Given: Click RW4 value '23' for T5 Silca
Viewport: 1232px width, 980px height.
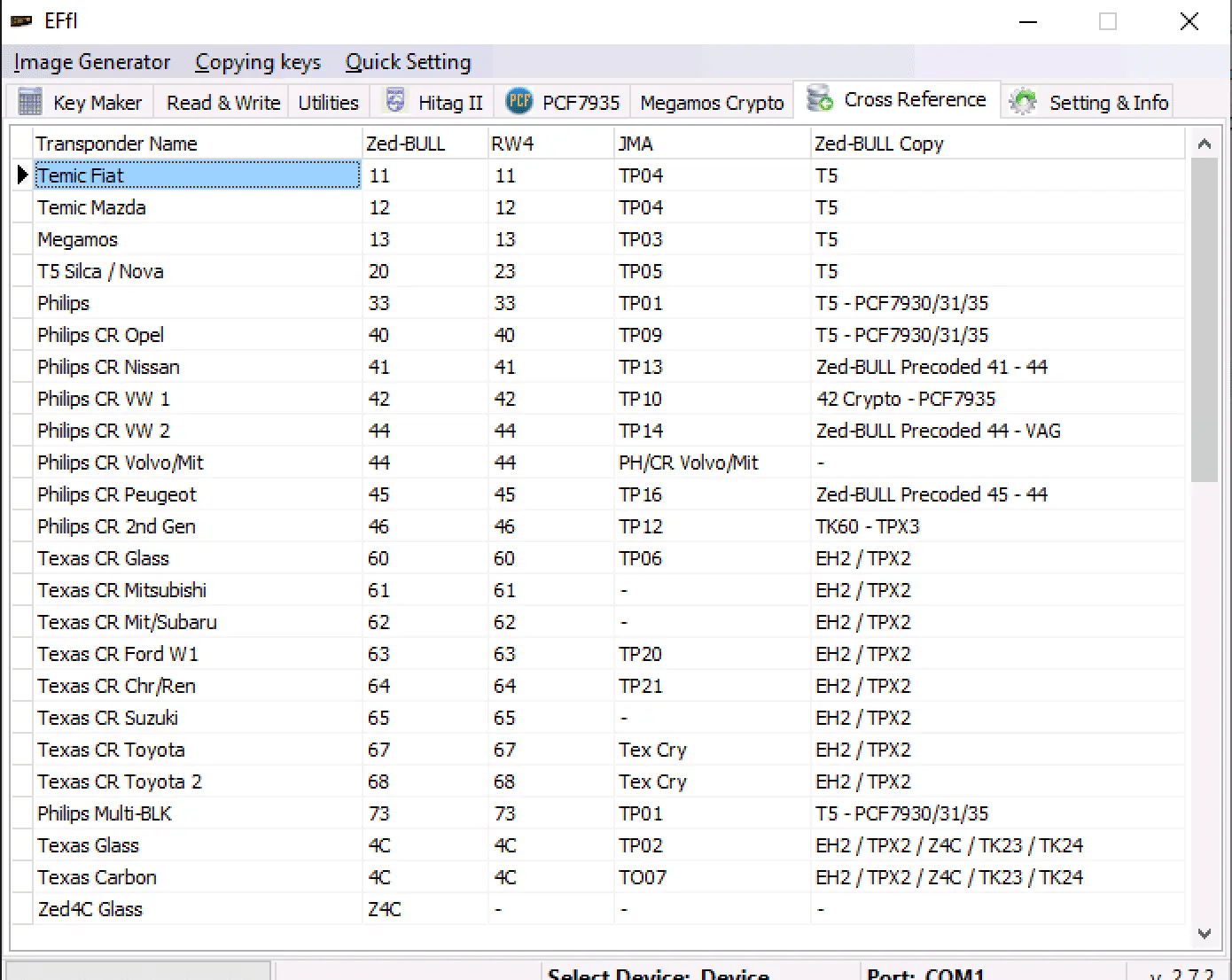Looking at the screenshot, I should (x=550, y=271).
